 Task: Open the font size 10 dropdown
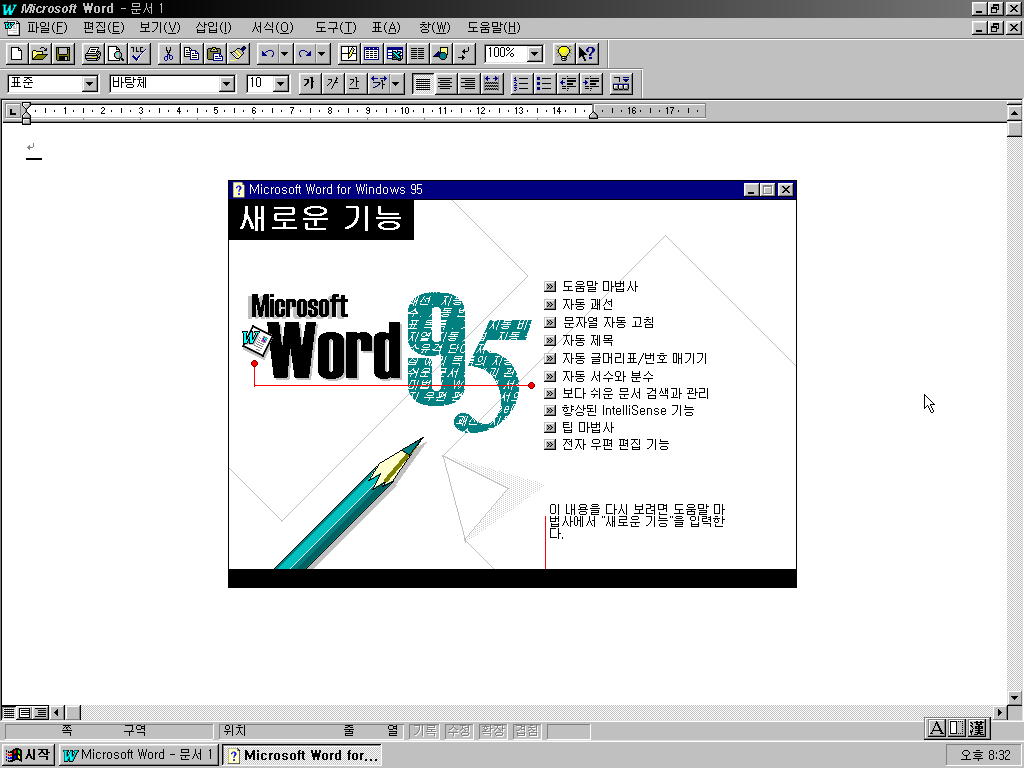(x=281, y=84)
